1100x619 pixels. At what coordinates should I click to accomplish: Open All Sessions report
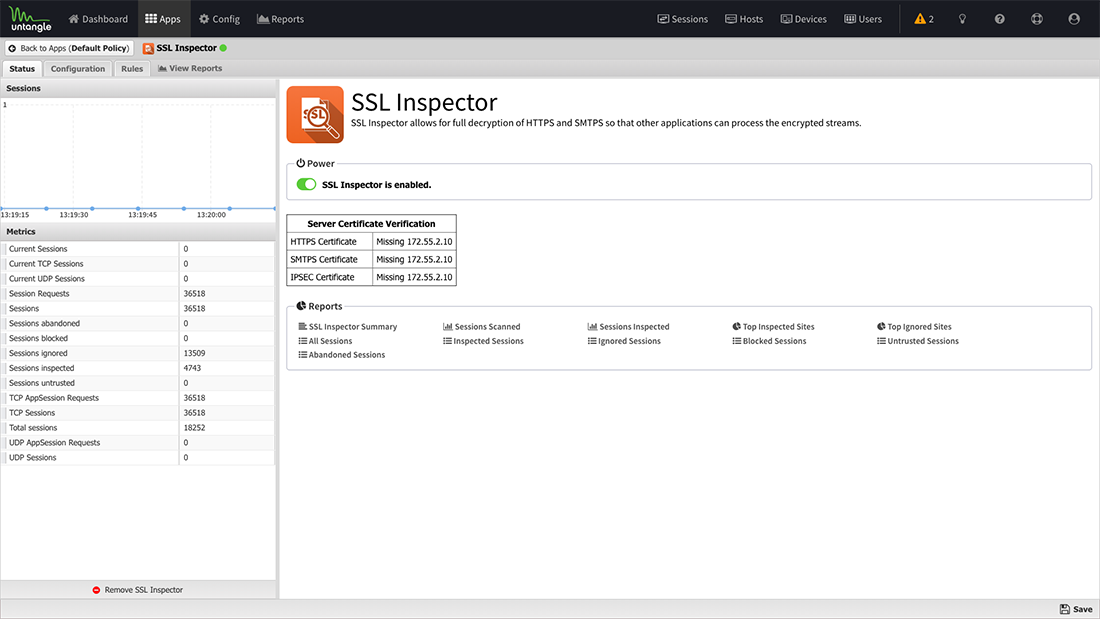coord(326,341)
